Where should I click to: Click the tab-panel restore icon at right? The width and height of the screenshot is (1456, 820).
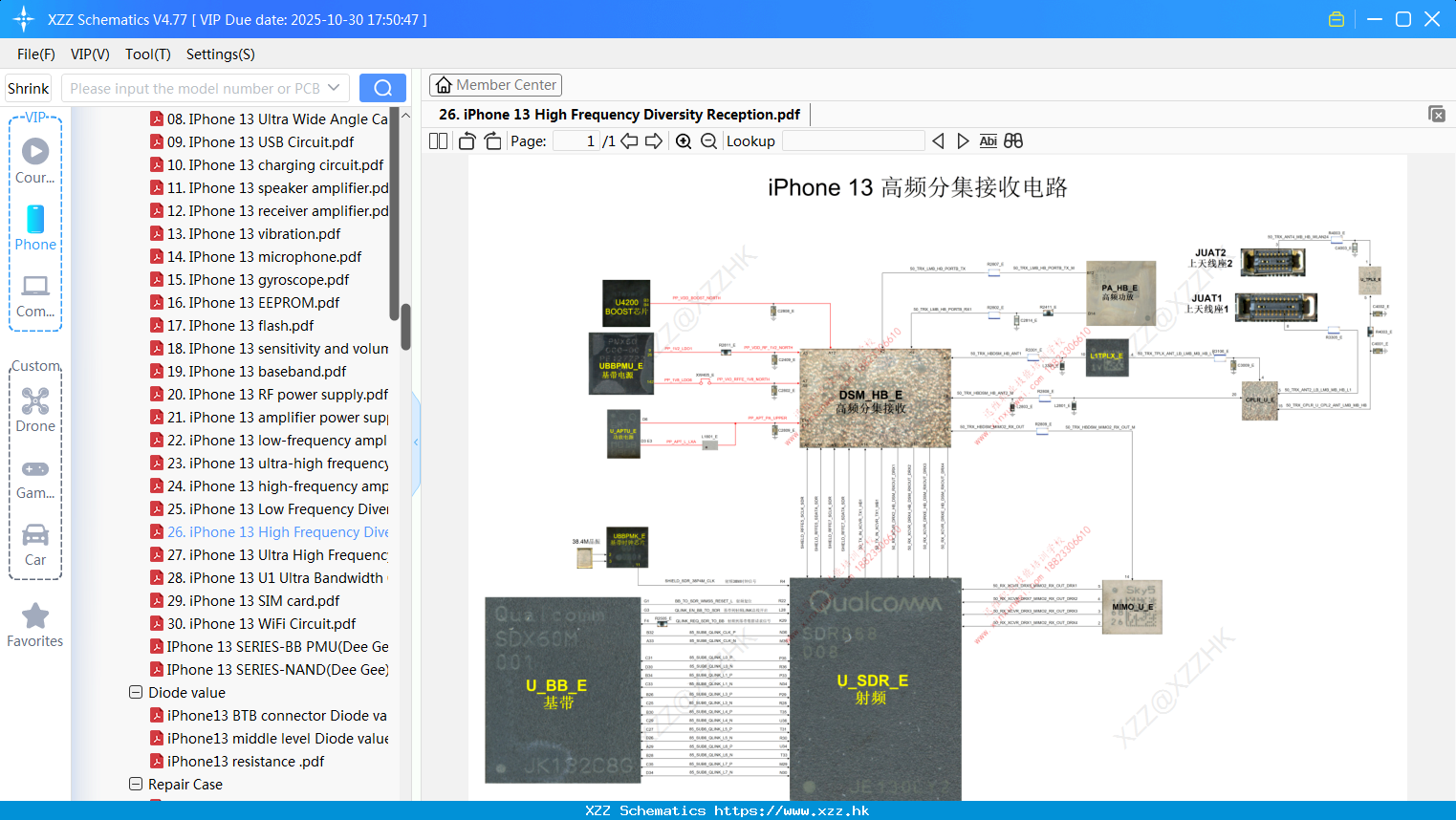[1437, 114]
